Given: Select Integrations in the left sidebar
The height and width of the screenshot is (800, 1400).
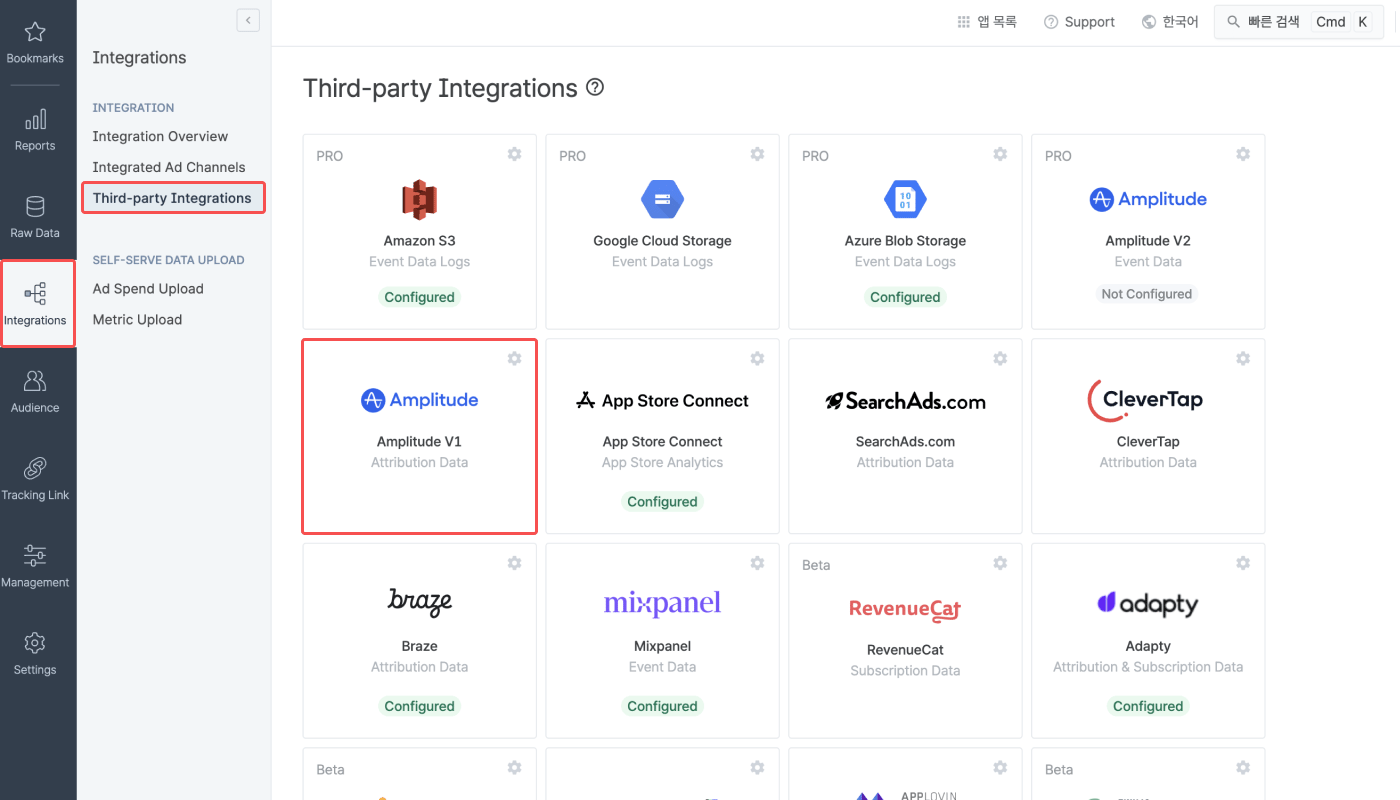Looking at the screenshot, I should 37,304.
